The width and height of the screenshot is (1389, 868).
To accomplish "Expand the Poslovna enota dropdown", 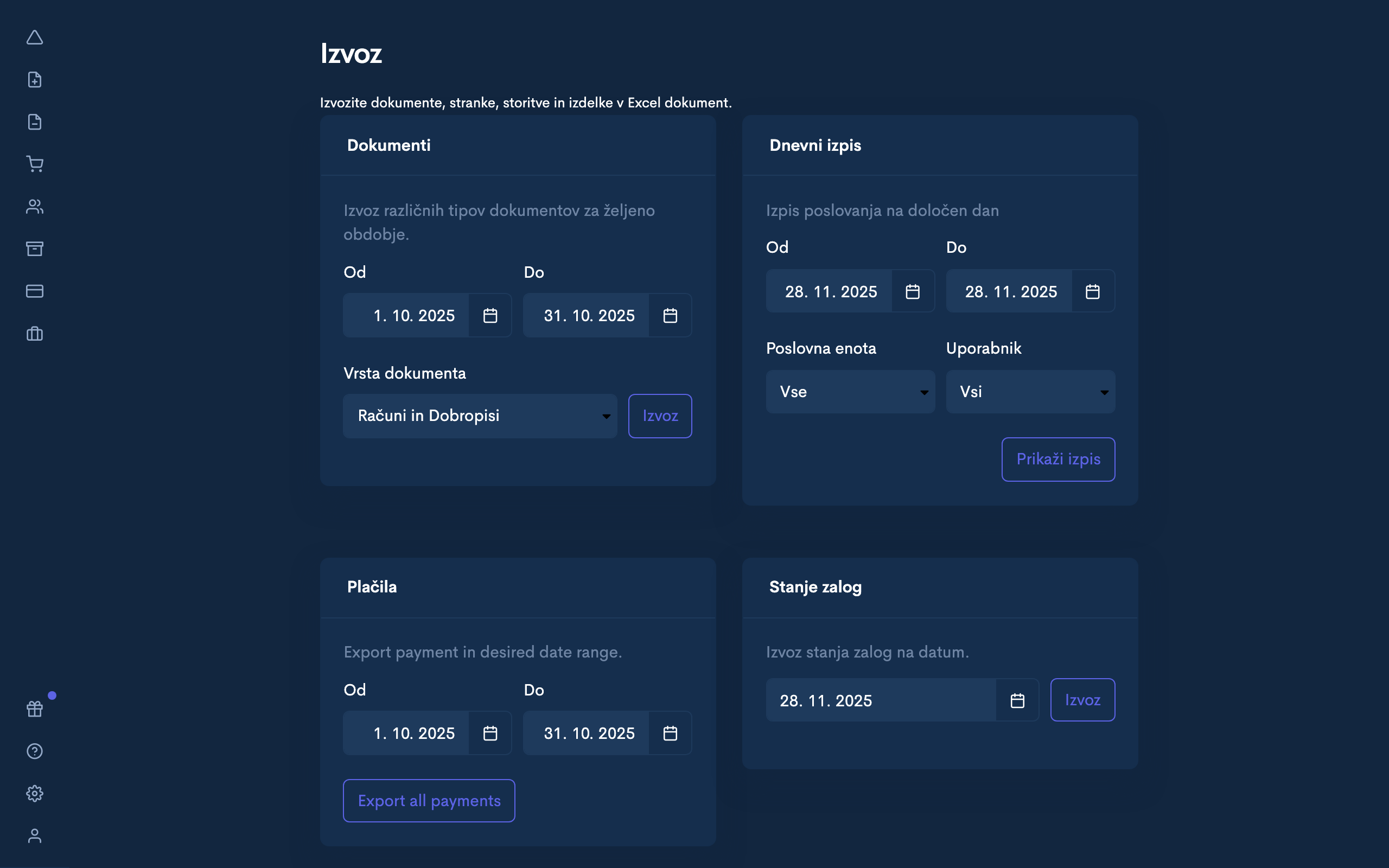I will (850, 392).
